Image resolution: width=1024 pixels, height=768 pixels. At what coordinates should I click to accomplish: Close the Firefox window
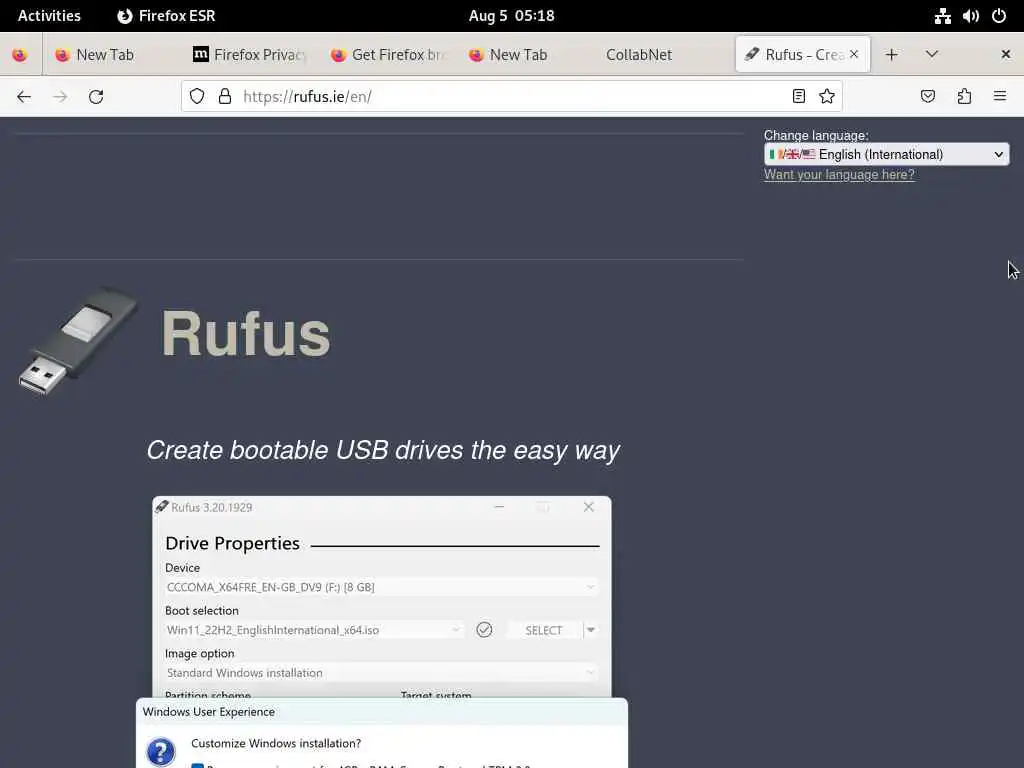1006,55
